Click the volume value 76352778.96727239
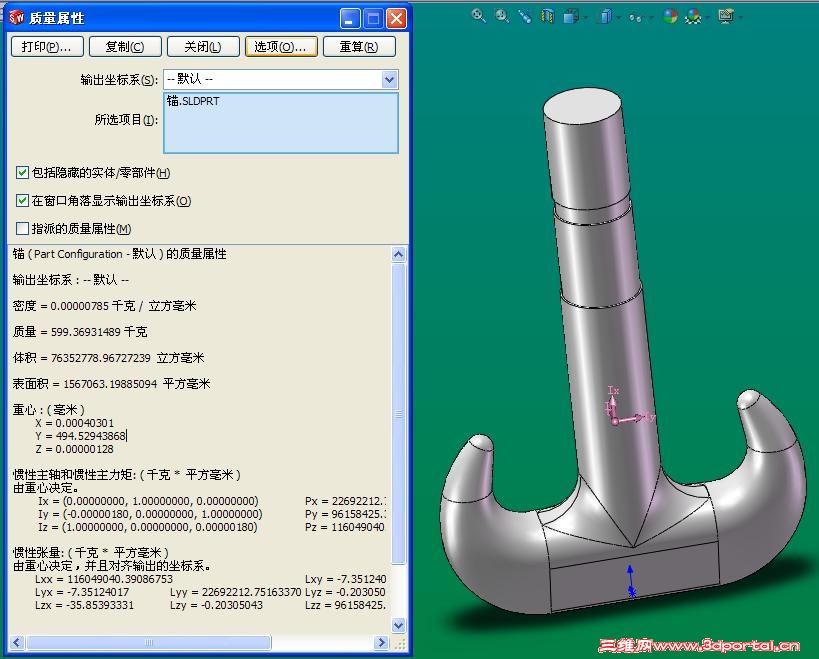 pyautogui.click(x=101, y=358)
